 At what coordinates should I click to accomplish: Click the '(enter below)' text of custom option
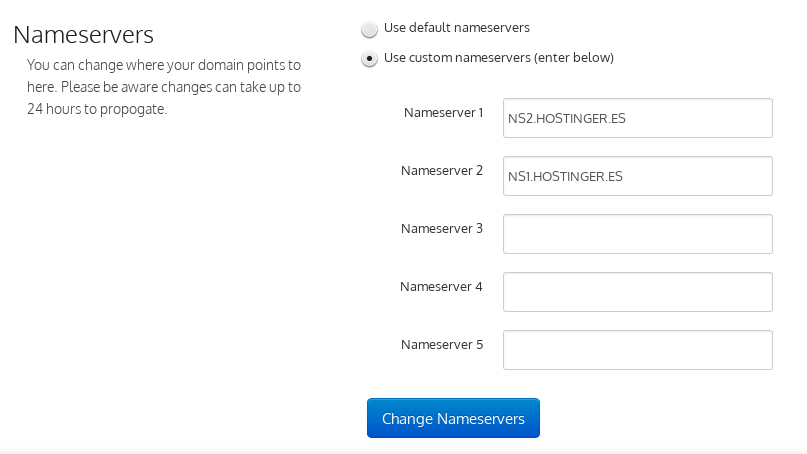pyautogui.click(x=574, y=57)
